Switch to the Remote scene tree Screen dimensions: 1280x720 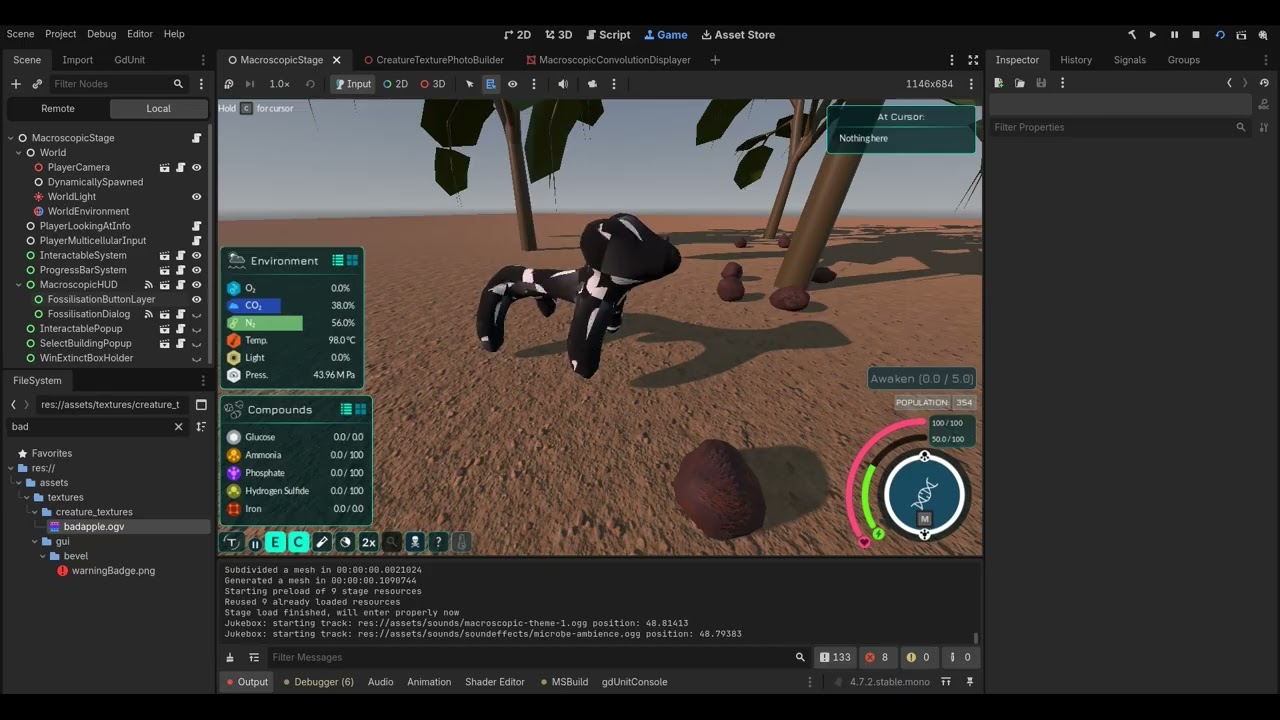[58, 108]
